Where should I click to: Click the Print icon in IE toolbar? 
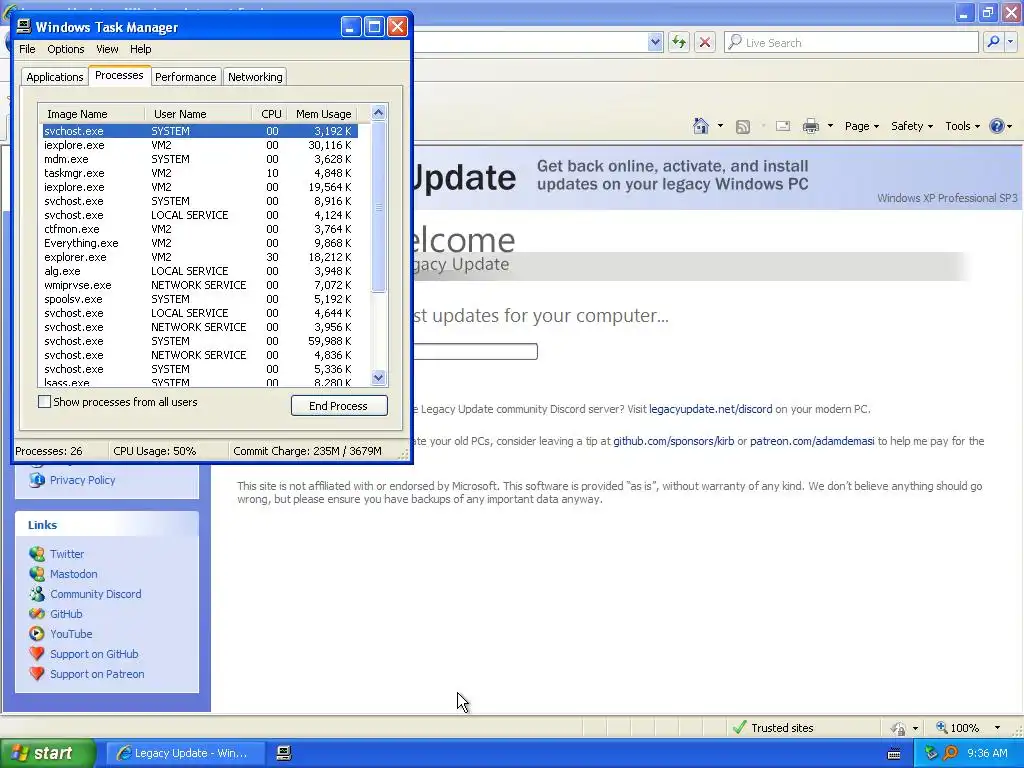[x=810, y=126]
